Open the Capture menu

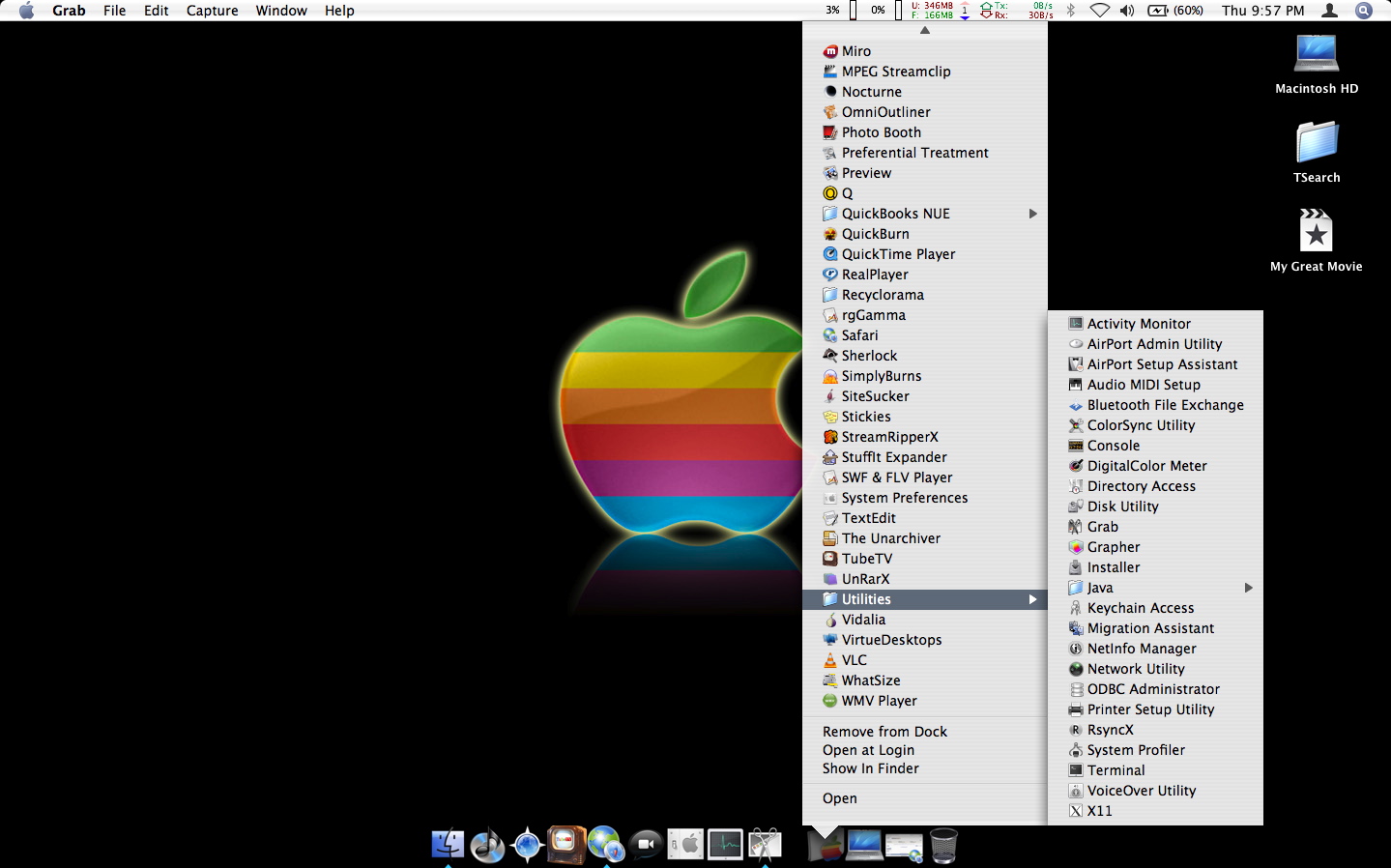tap(213, 11)
